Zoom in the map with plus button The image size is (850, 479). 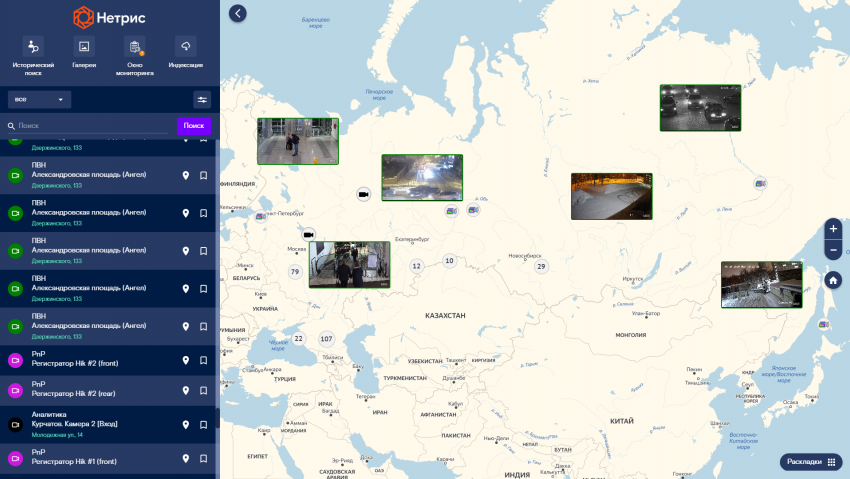(x=833, y=229)
